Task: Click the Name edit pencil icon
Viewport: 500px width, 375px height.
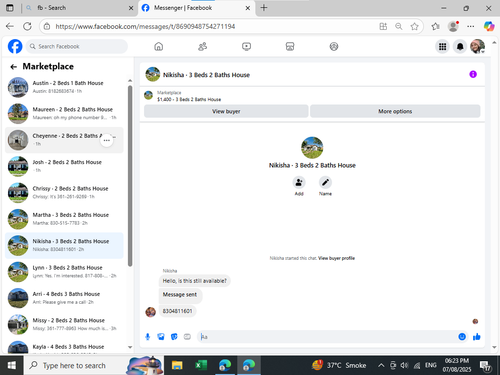Action: [325, 182]
